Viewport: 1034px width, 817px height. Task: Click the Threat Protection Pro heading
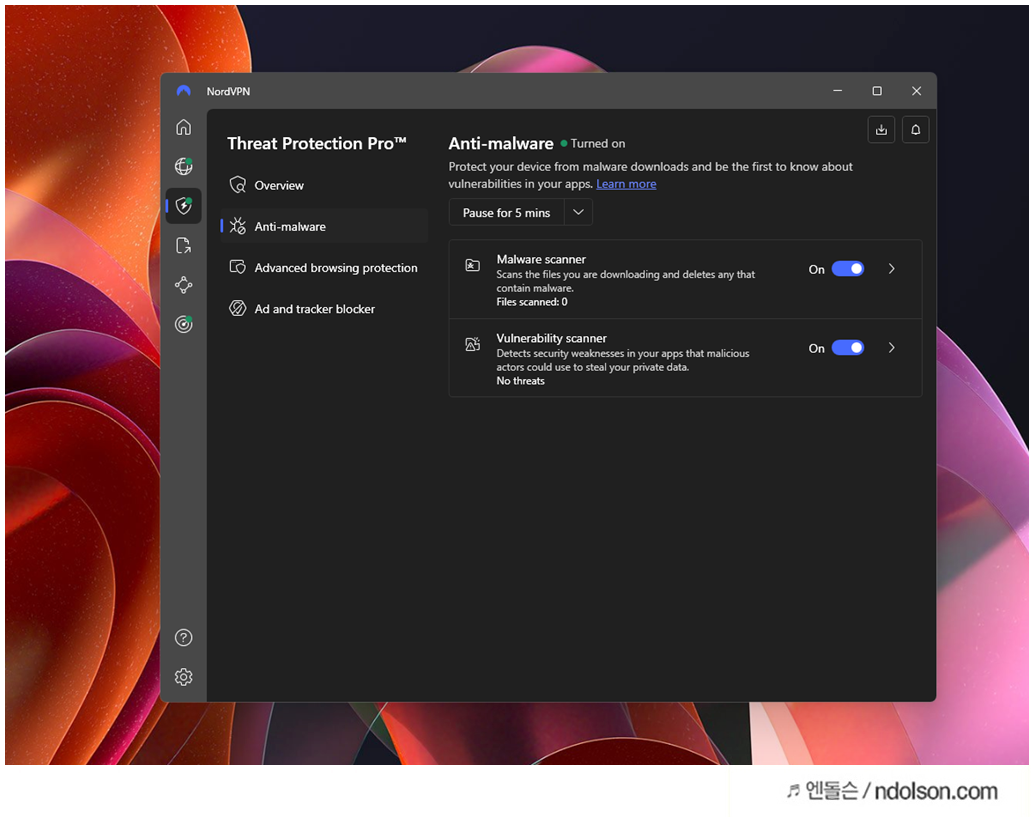[x=317, y=143]
